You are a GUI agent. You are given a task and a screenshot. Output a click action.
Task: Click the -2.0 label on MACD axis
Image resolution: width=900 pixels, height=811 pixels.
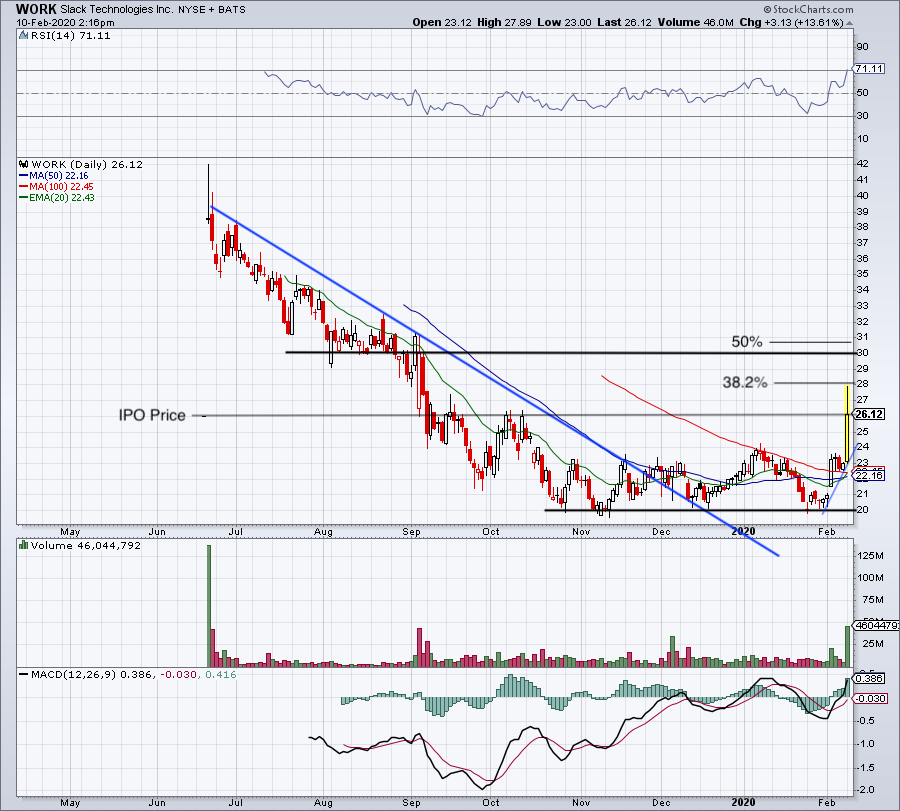point(867,790)
